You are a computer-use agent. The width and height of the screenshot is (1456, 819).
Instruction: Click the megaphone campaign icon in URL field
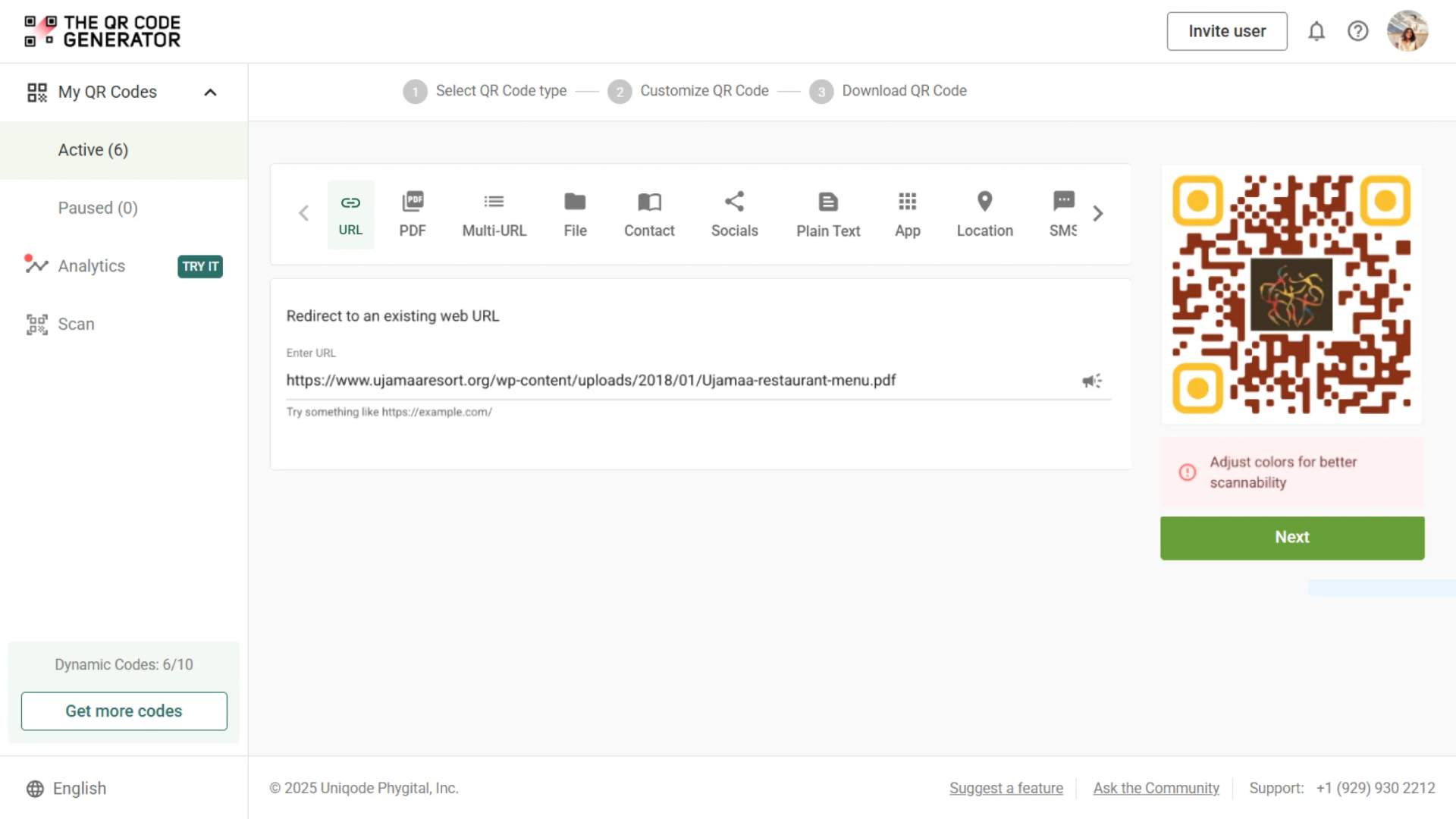[1092, 381]
